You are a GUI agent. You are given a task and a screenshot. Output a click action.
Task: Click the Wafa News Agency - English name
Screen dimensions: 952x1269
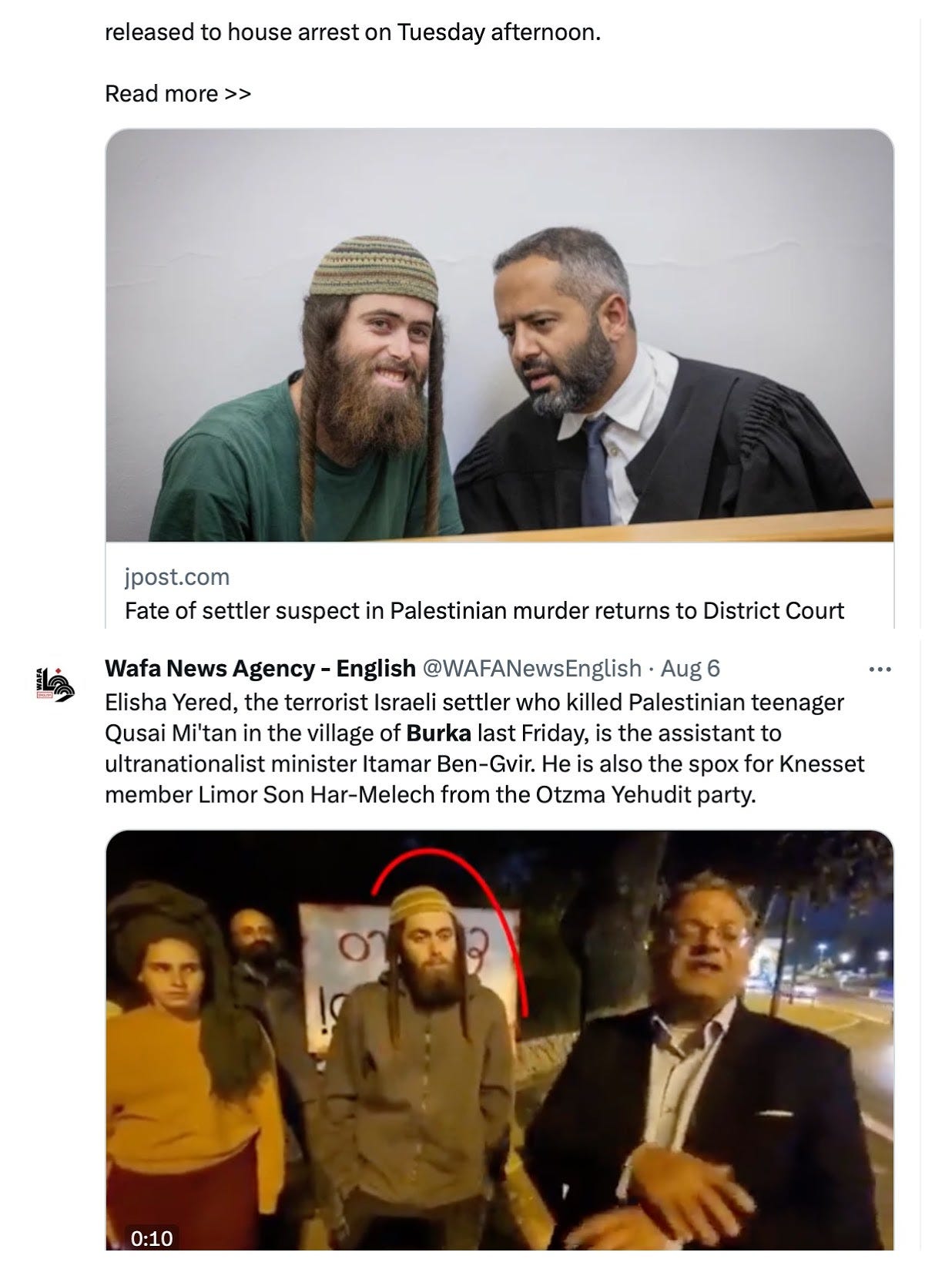coord(260,668)
